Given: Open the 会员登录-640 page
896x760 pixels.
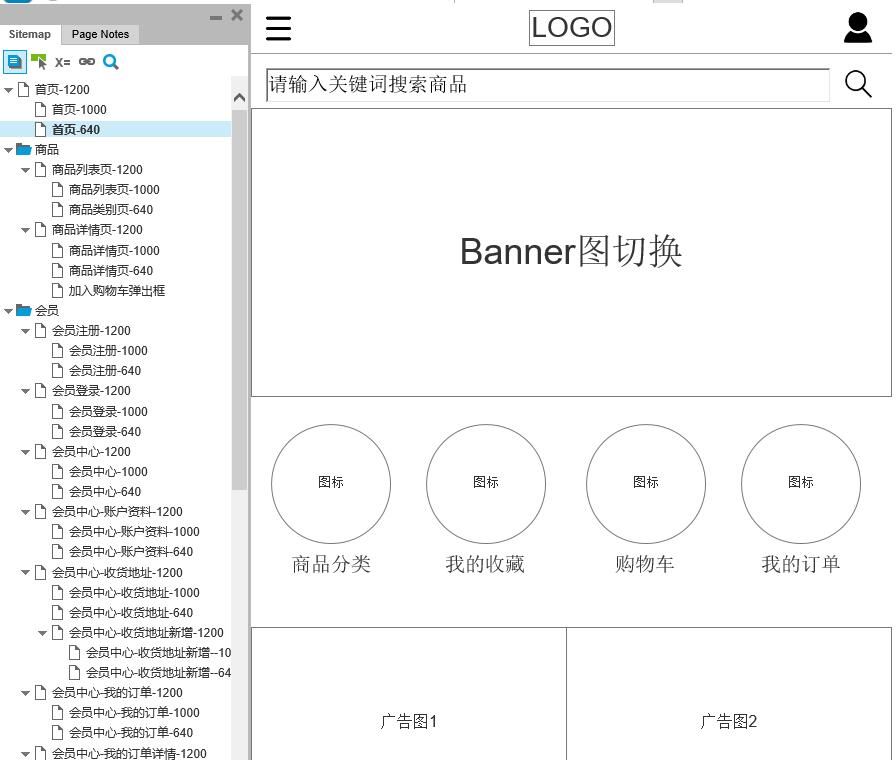Looking at the screenshot, I should point(104,432).
